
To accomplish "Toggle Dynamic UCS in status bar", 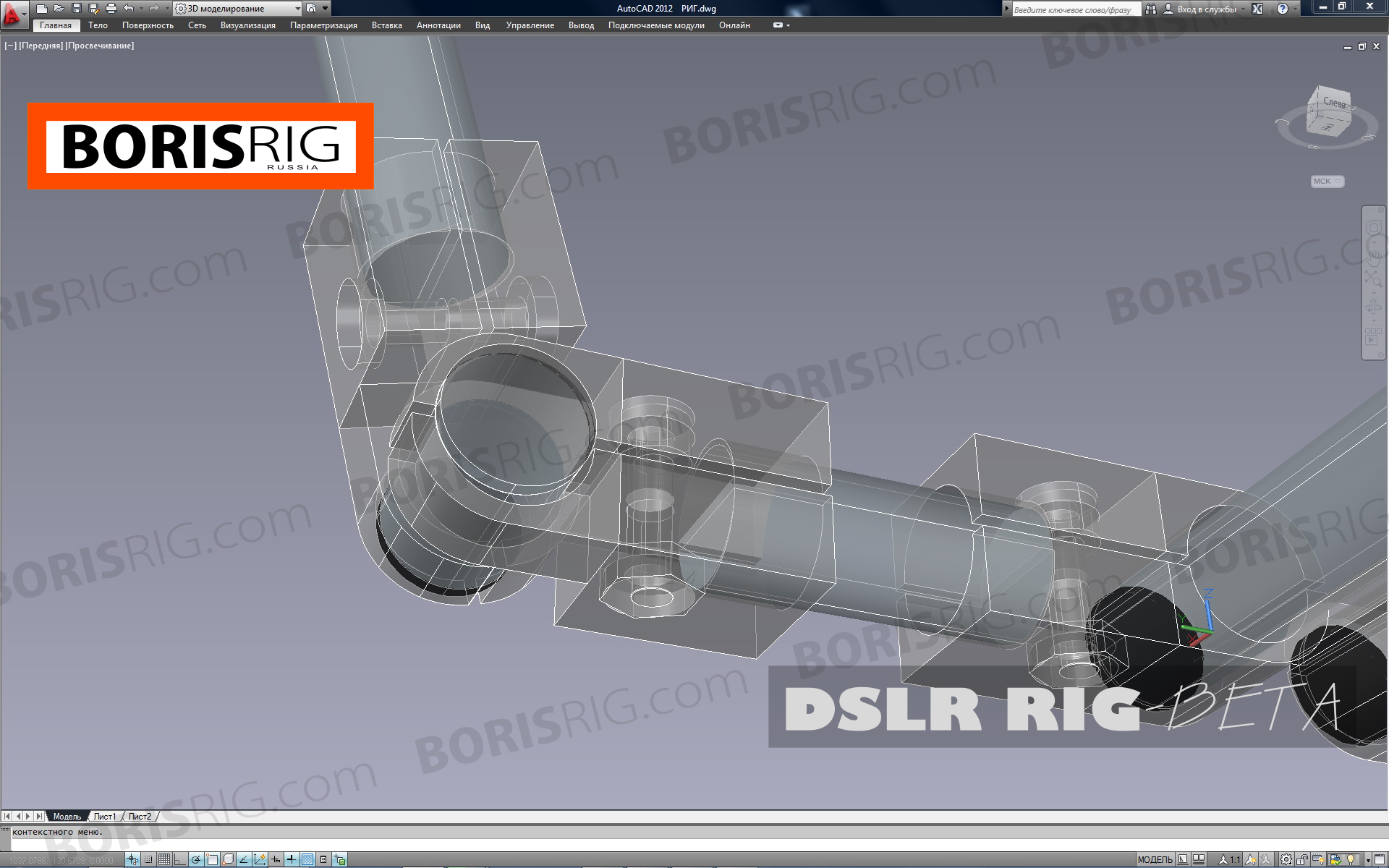I will point(260,860).
